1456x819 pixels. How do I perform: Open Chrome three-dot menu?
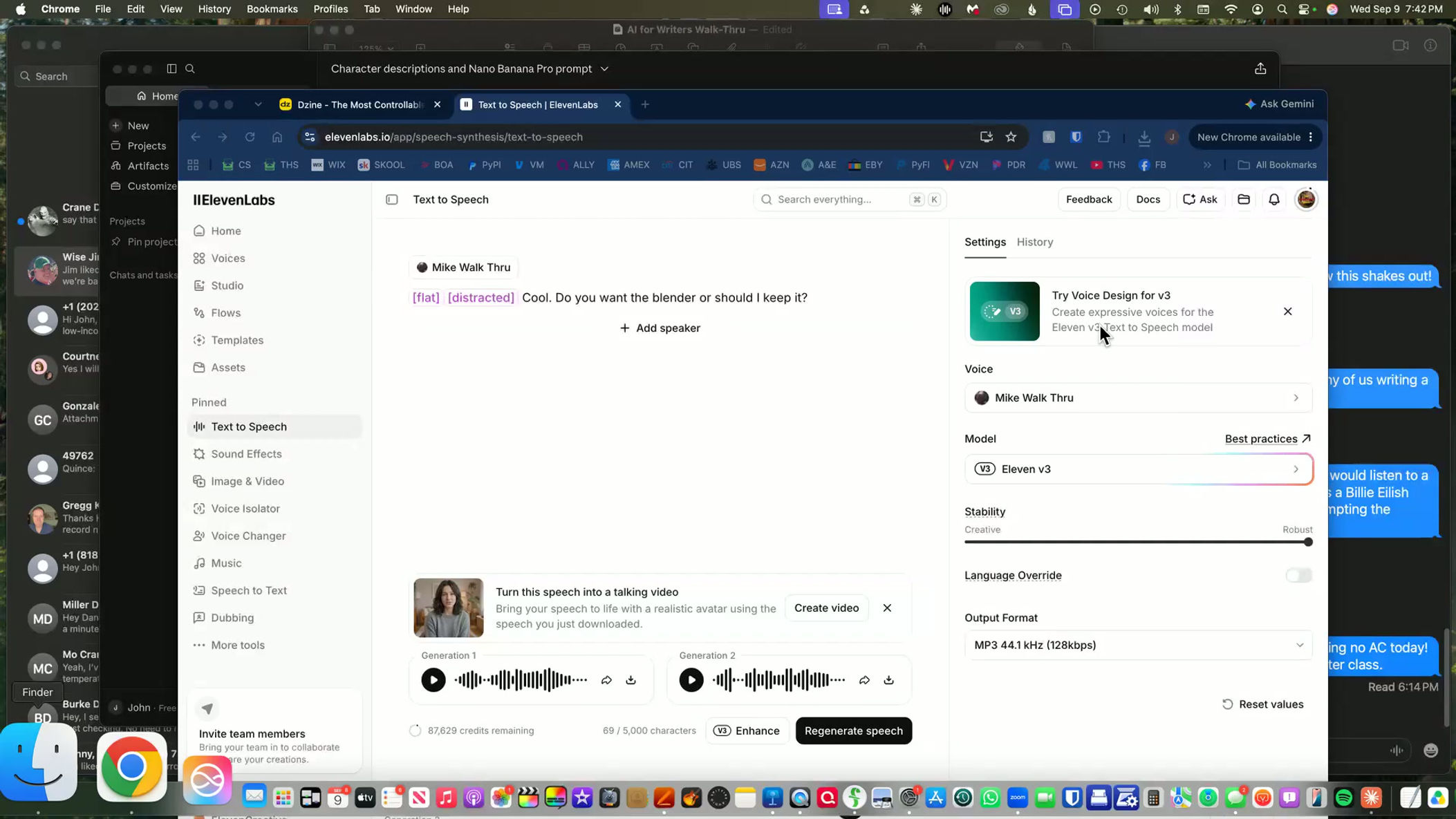click(1310, 137)
